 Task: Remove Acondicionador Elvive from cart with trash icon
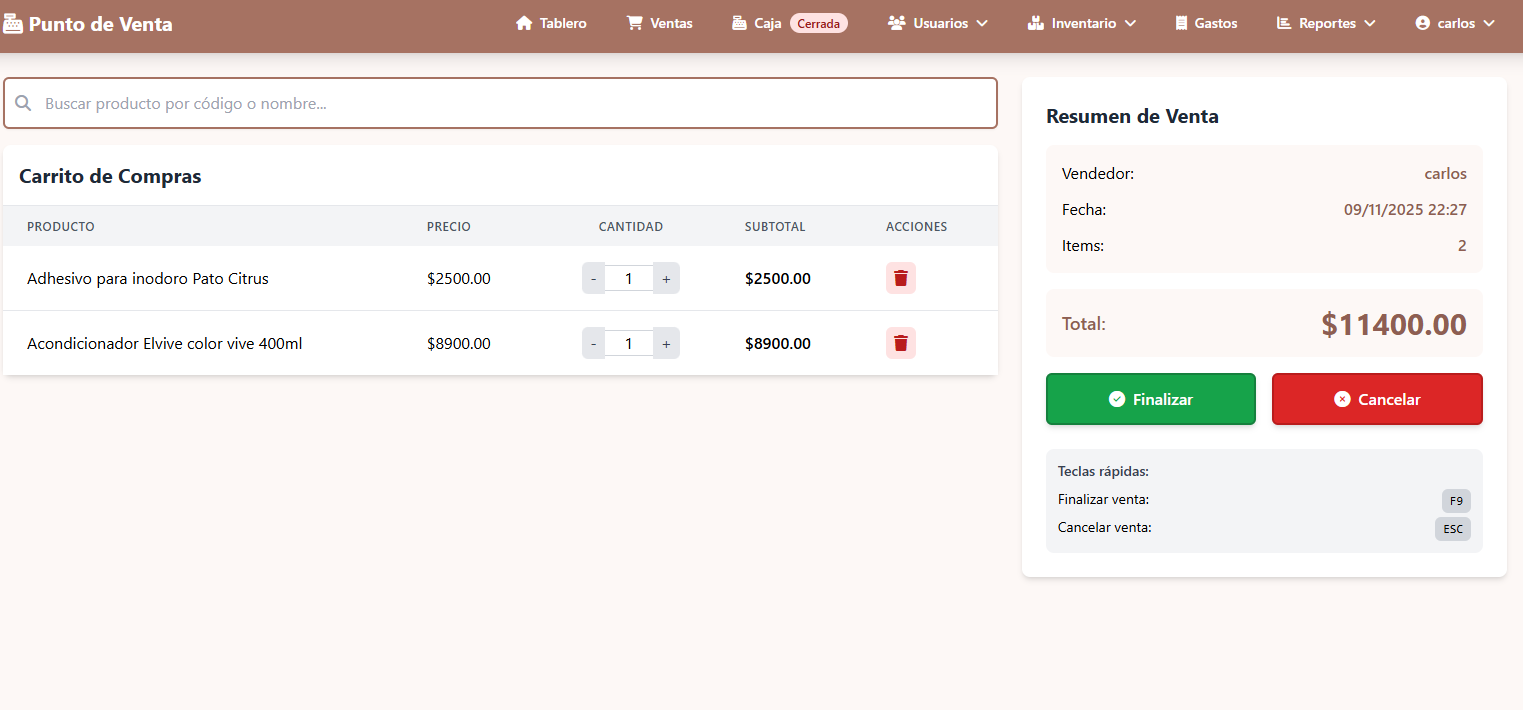tap(900, 343)
